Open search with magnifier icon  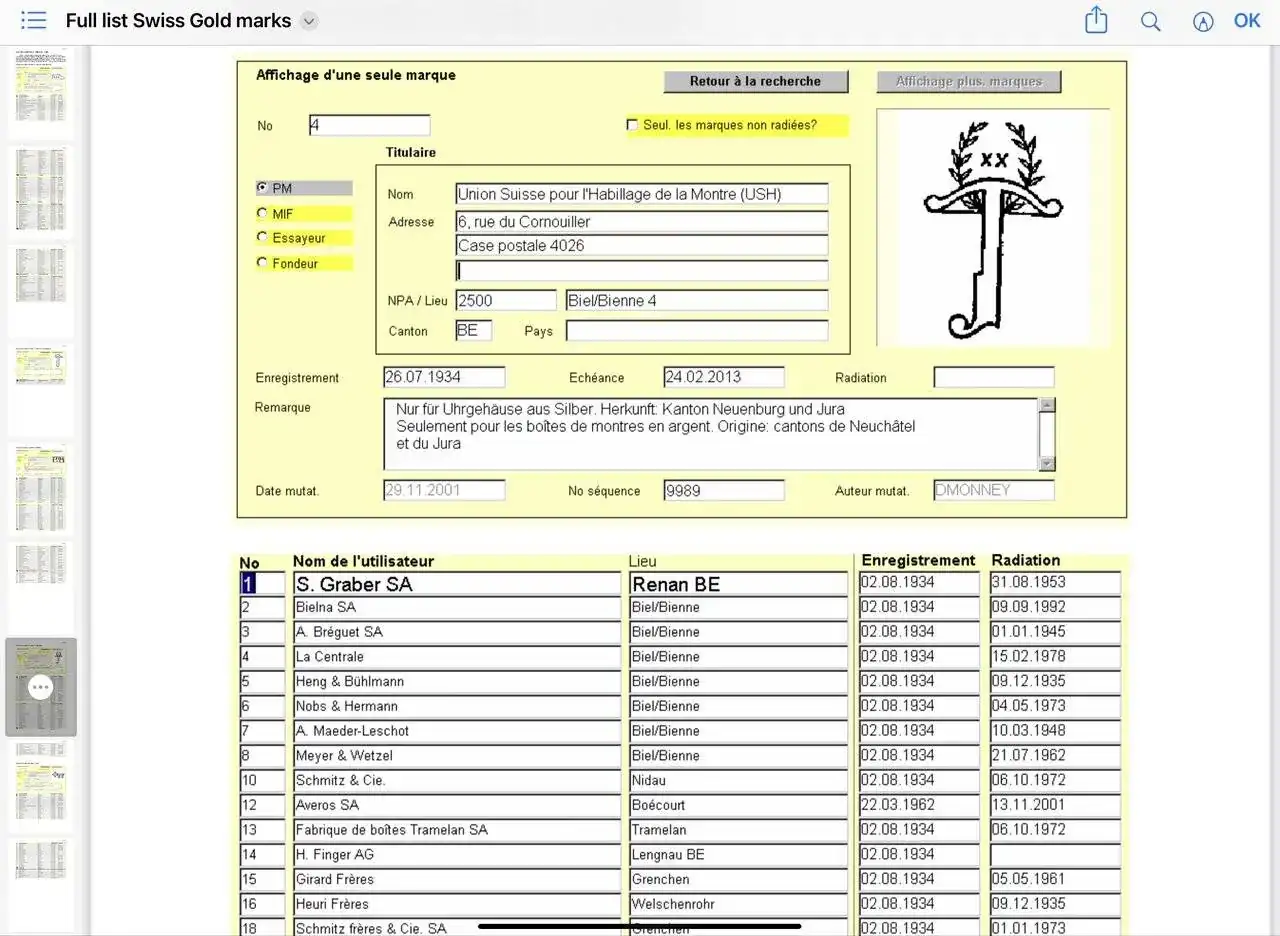1150,22
